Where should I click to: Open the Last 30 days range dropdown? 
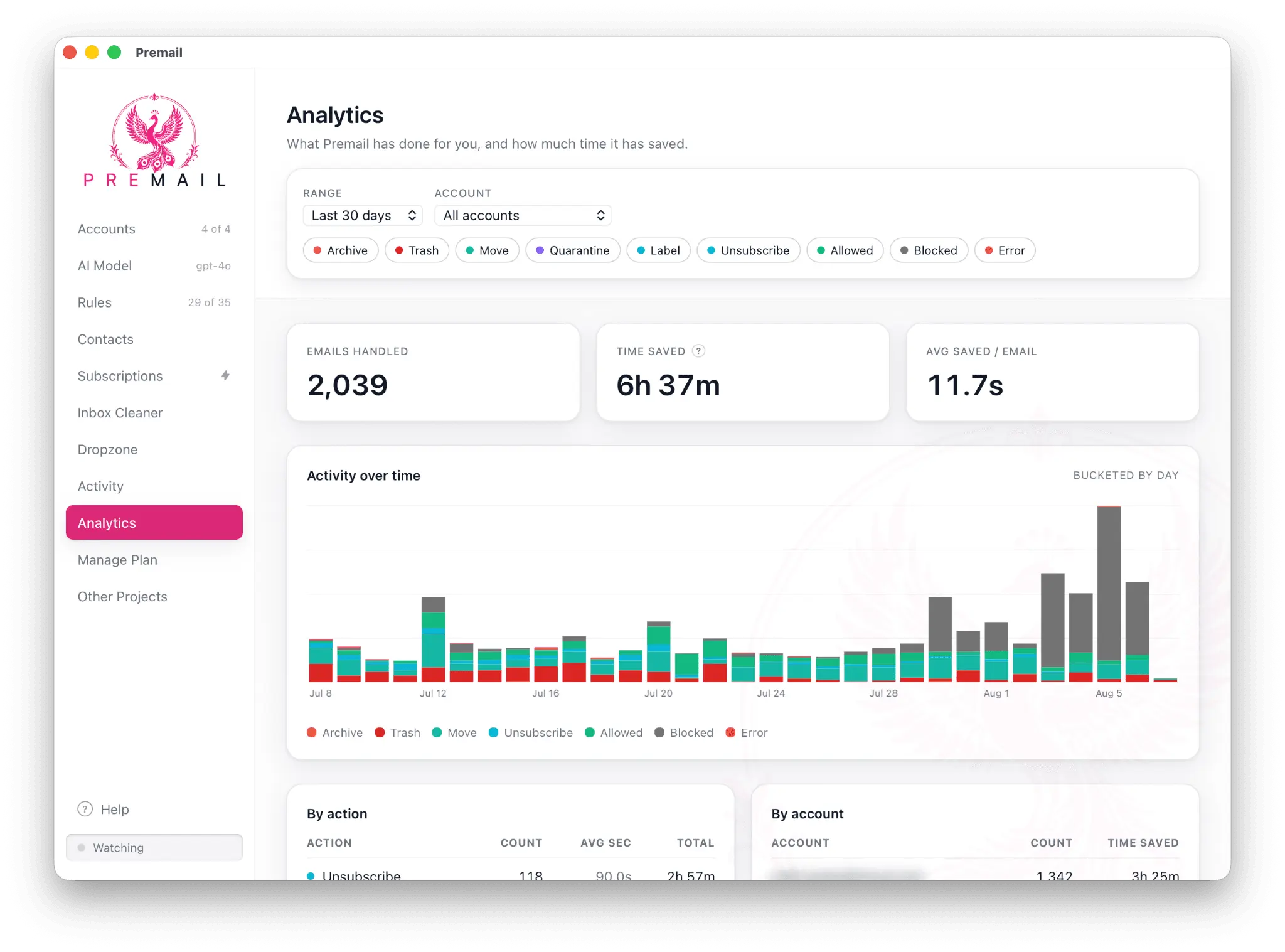(x=363, y=215)
